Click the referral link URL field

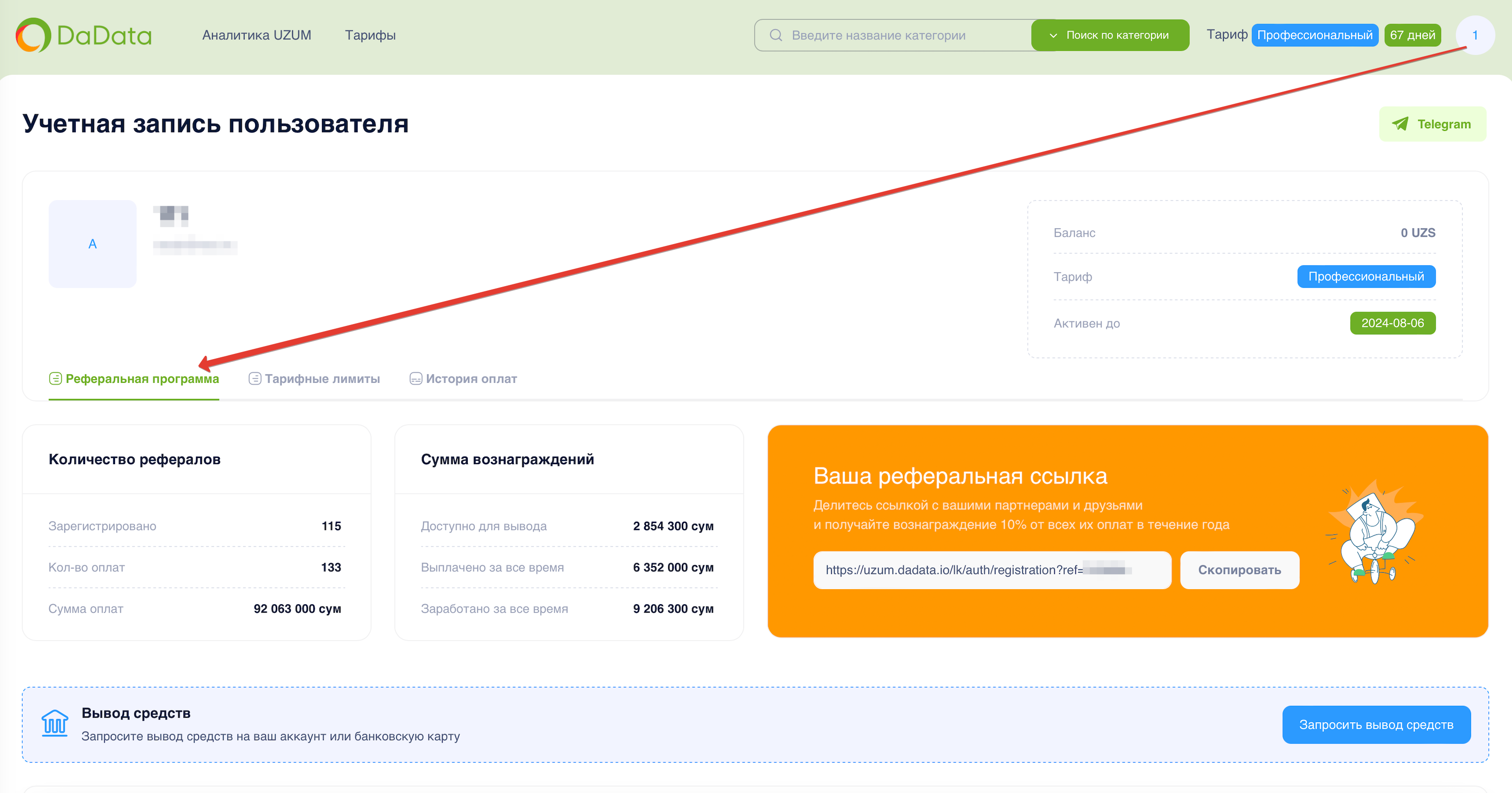[x=992, y=570]
